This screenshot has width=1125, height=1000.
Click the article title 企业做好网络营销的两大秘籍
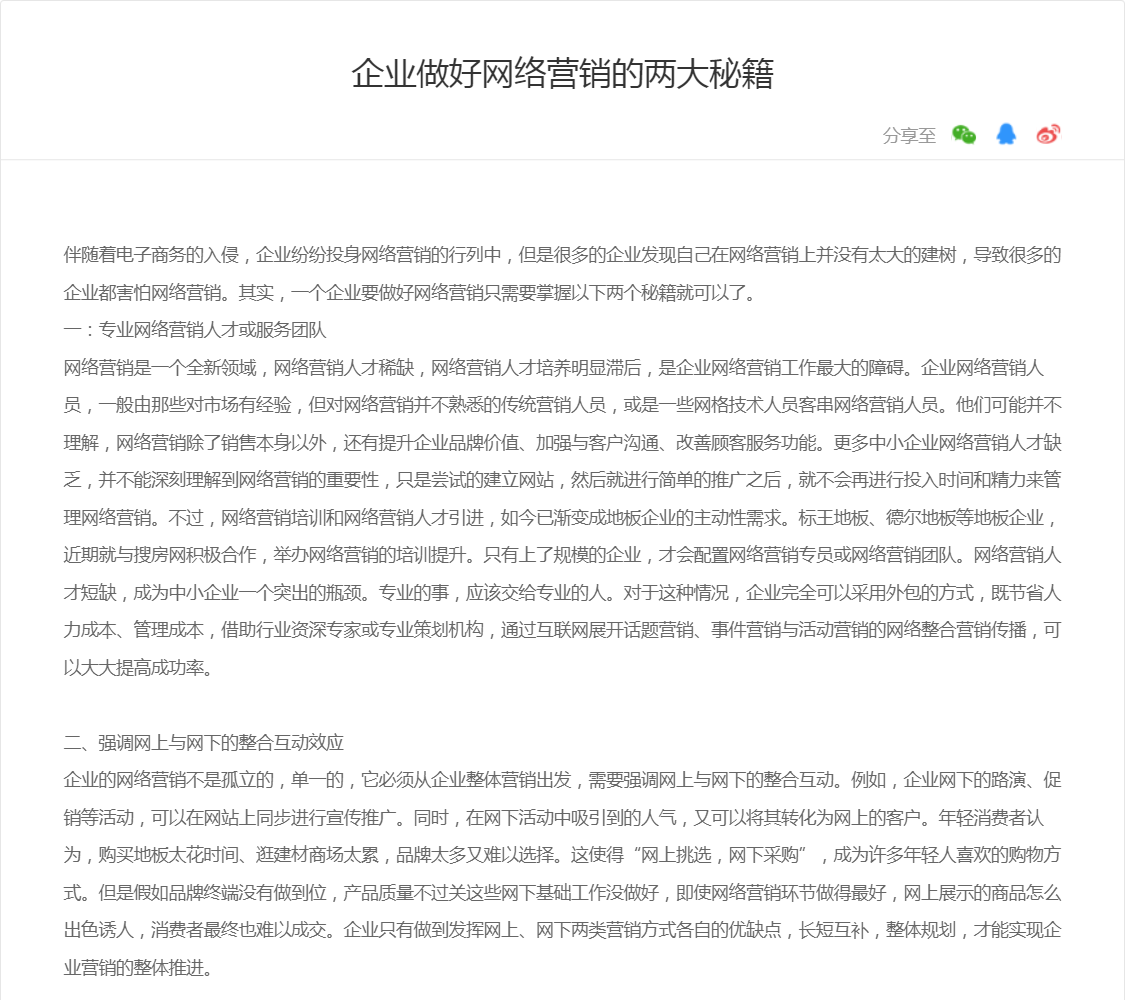(x=562, y=74)
